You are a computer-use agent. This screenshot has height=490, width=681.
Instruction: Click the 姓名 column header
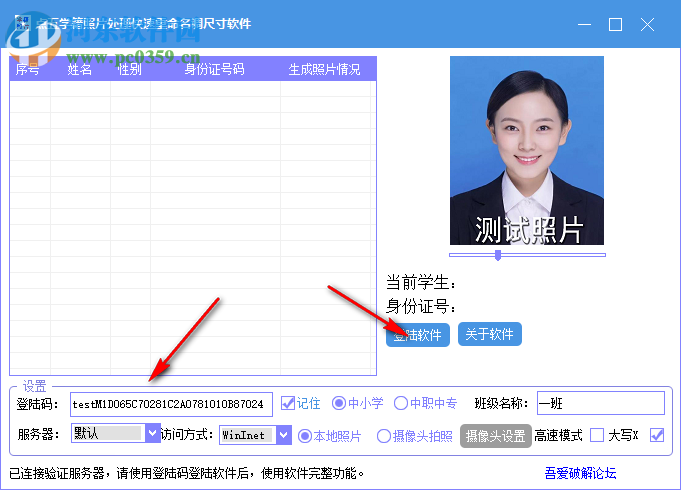click(79, 69)
